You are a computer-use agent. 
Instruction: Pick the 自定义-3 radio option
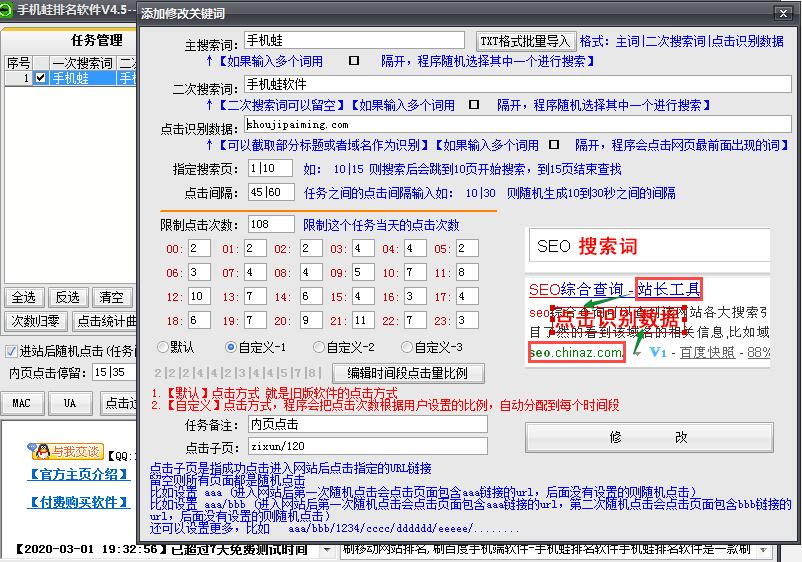[407, 348]
